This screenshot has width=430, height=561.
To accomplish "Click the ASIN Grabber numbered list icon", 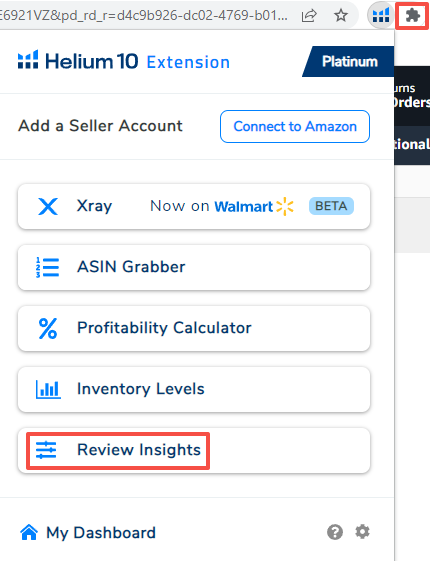I will point(48,267).
